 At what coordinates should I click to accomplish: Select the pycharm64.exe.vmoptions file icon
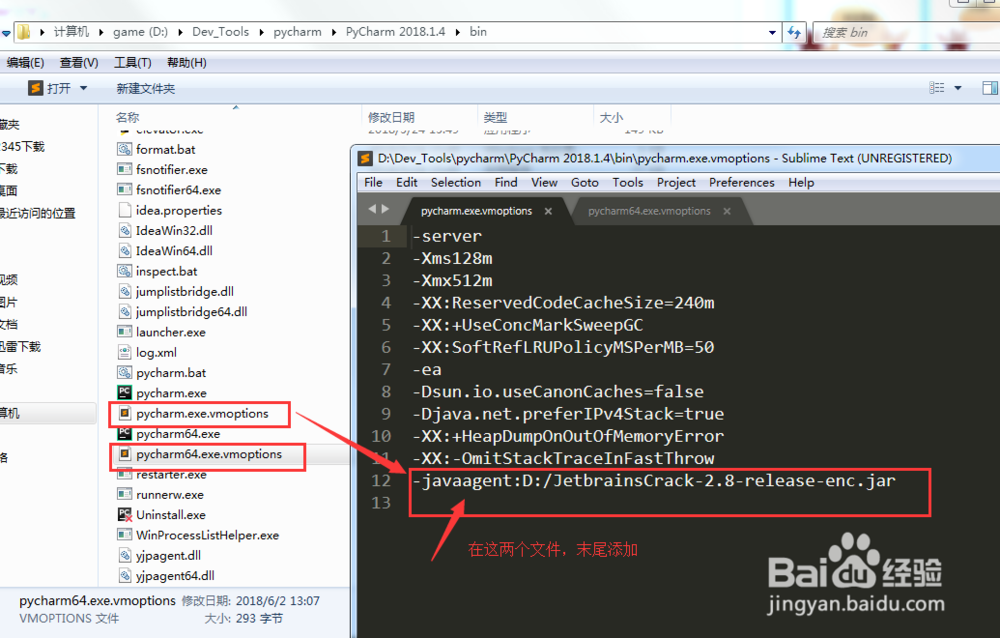tap(124, 454)
